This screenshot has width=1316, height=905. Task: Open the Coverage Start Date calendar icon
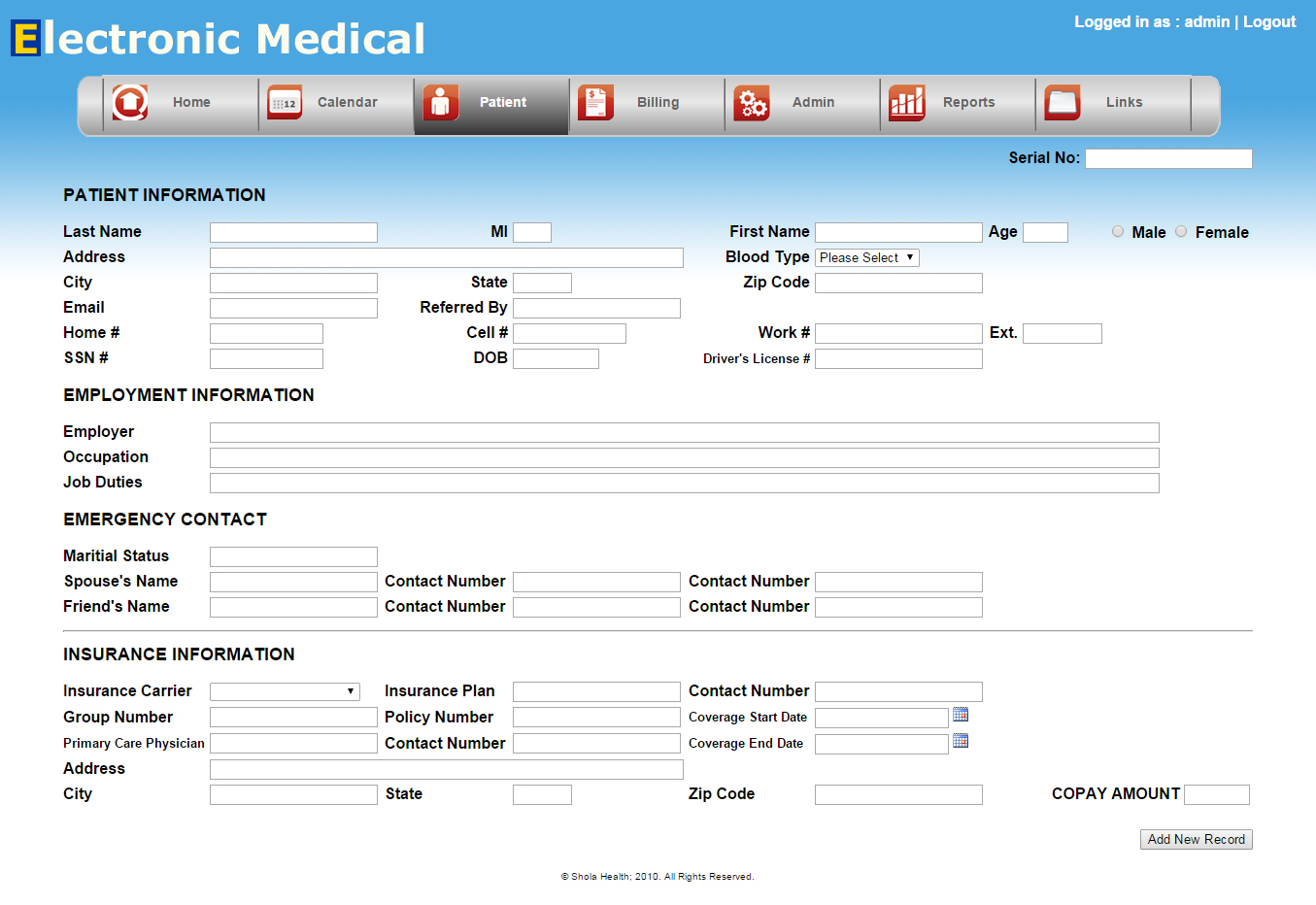pyautogui.click(x=961, y=717)
